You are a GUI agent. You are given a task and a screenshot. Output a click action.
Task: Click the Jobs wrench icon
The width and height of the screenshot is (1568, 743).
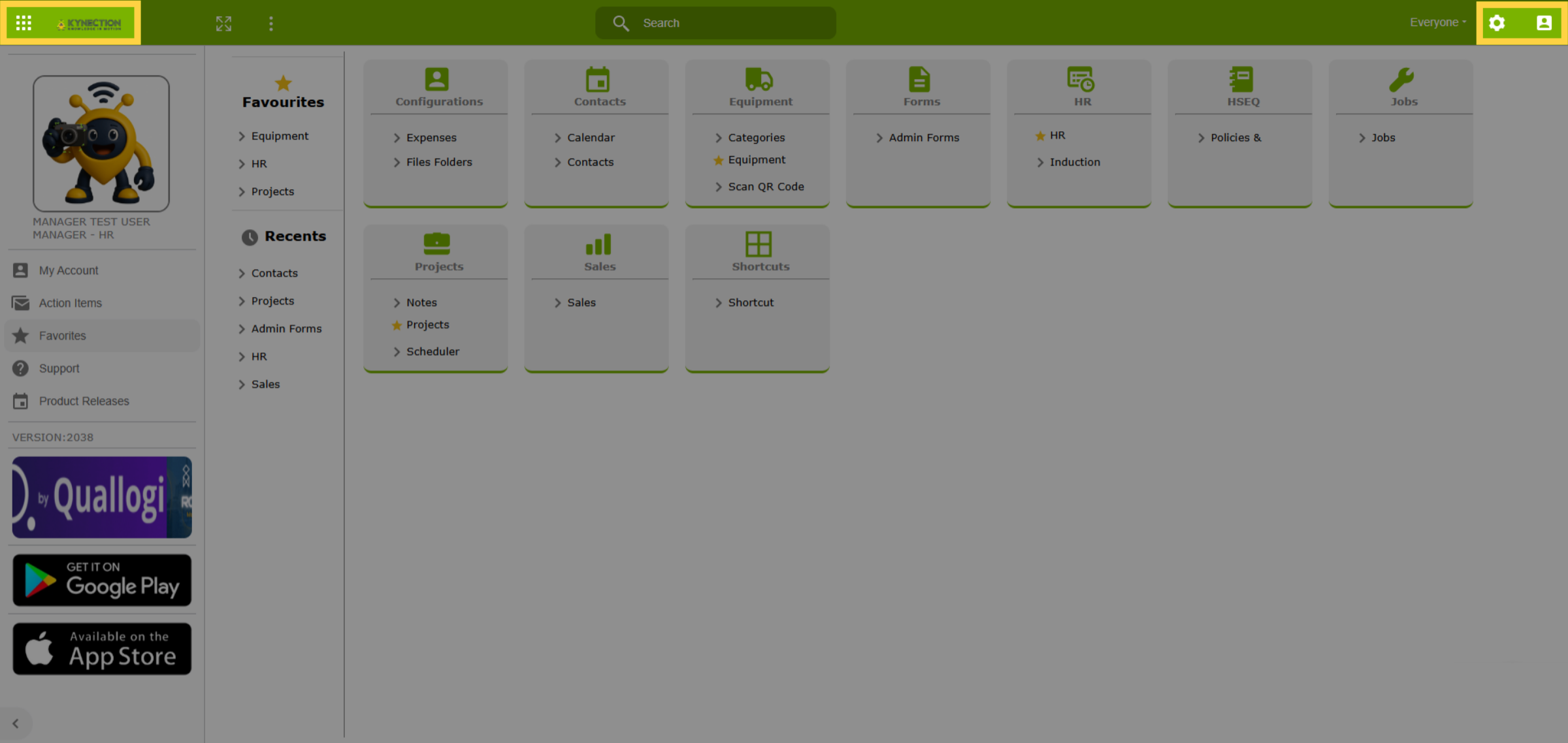pos(1401,79)
